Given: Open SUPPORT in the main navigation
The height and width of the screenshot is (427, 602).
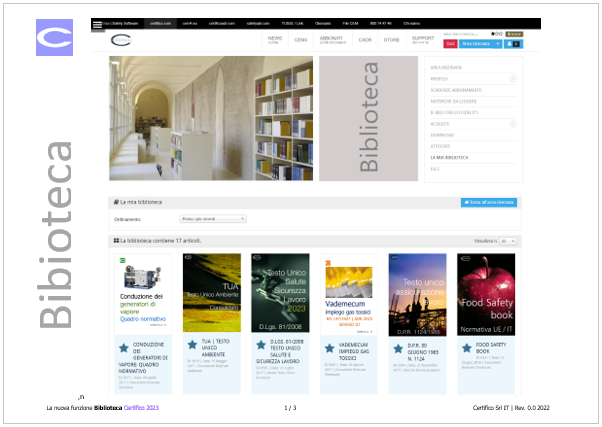Looking at the screenshot, I should (x=423, y=40).
